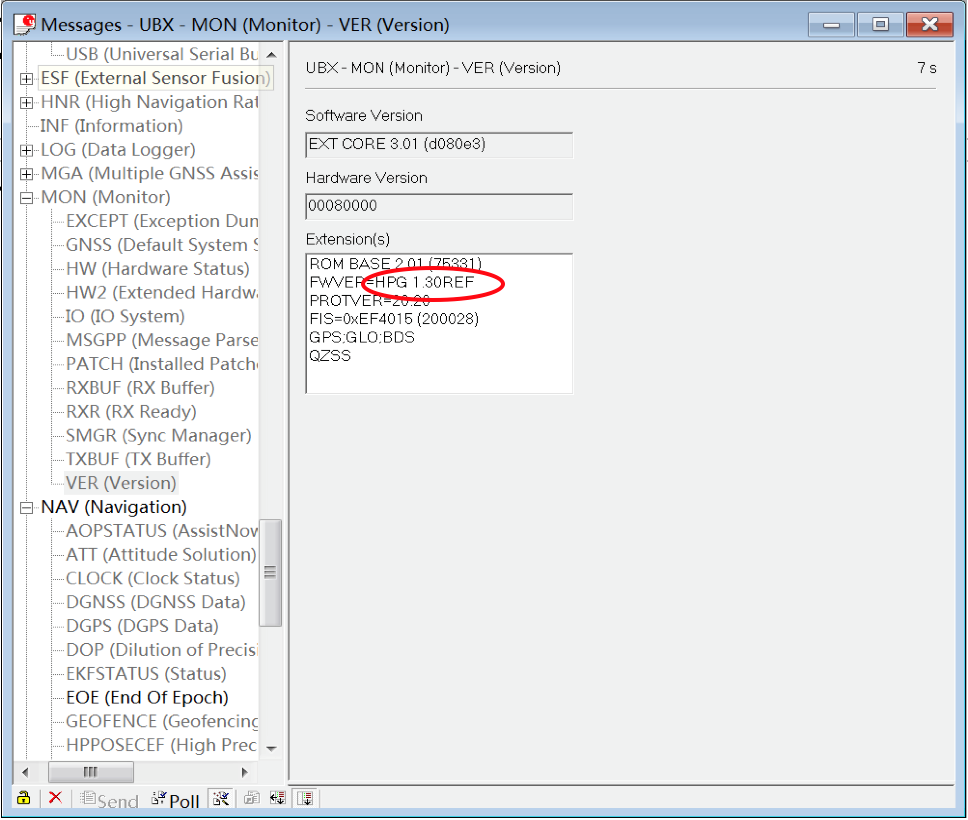Click the second-to-last toolbar icon with red arrow
This screenshot has height=820, width=968.
click(279, 798)
